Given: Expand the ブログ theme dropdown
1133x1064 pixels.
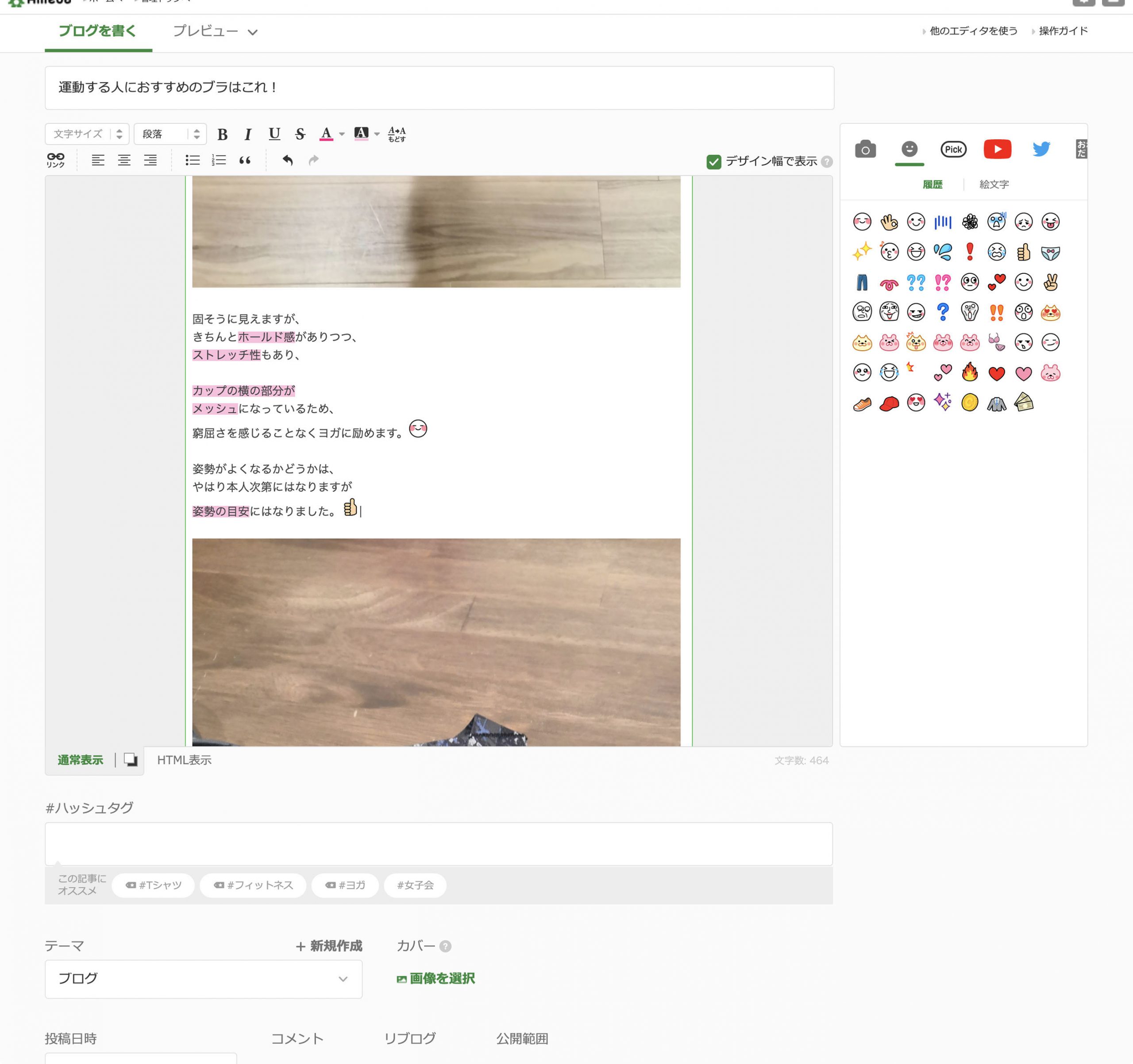Looking at the screenshot, I should click(x=204, y=979).
